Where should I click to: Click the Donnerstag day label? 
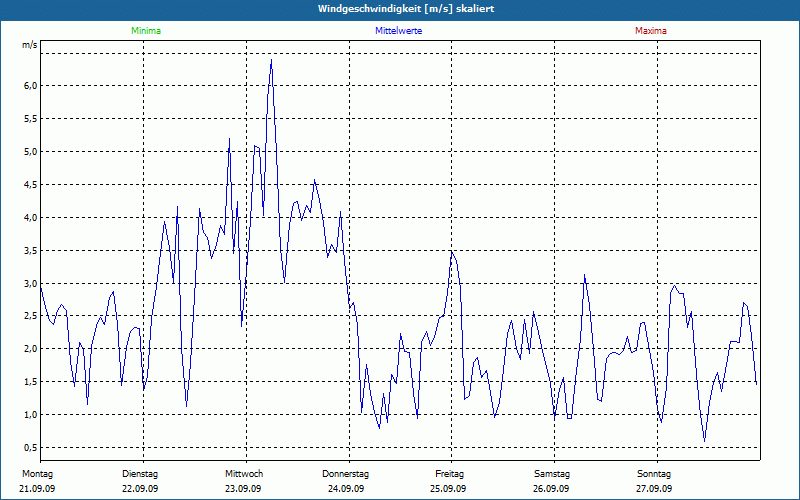coord(345,474)
